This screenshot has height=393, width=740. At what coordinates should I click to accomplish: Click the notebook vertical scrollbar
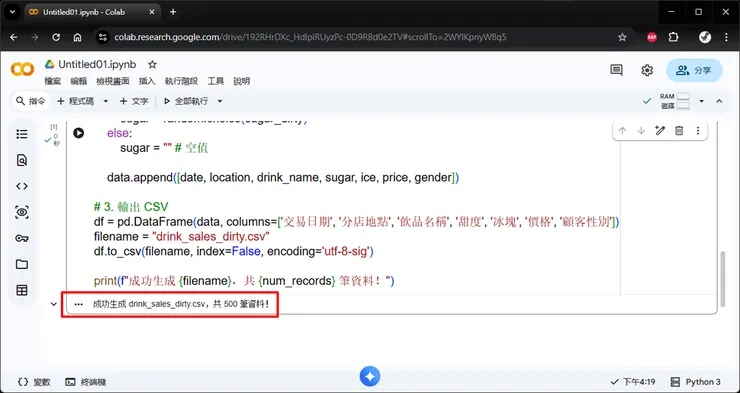[722, 279]
